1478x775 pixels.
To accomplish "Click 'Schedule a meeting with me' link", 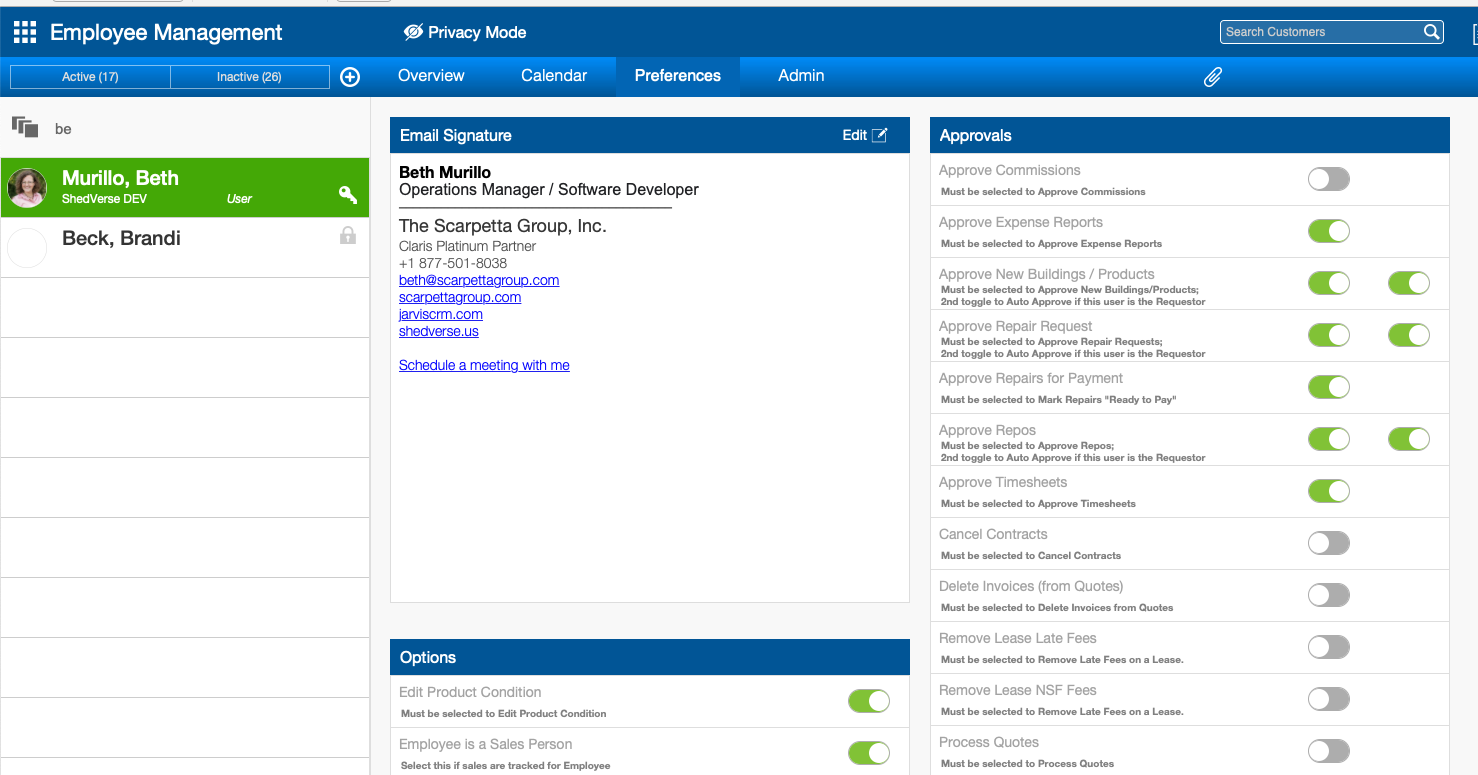I will pos(484,365).
